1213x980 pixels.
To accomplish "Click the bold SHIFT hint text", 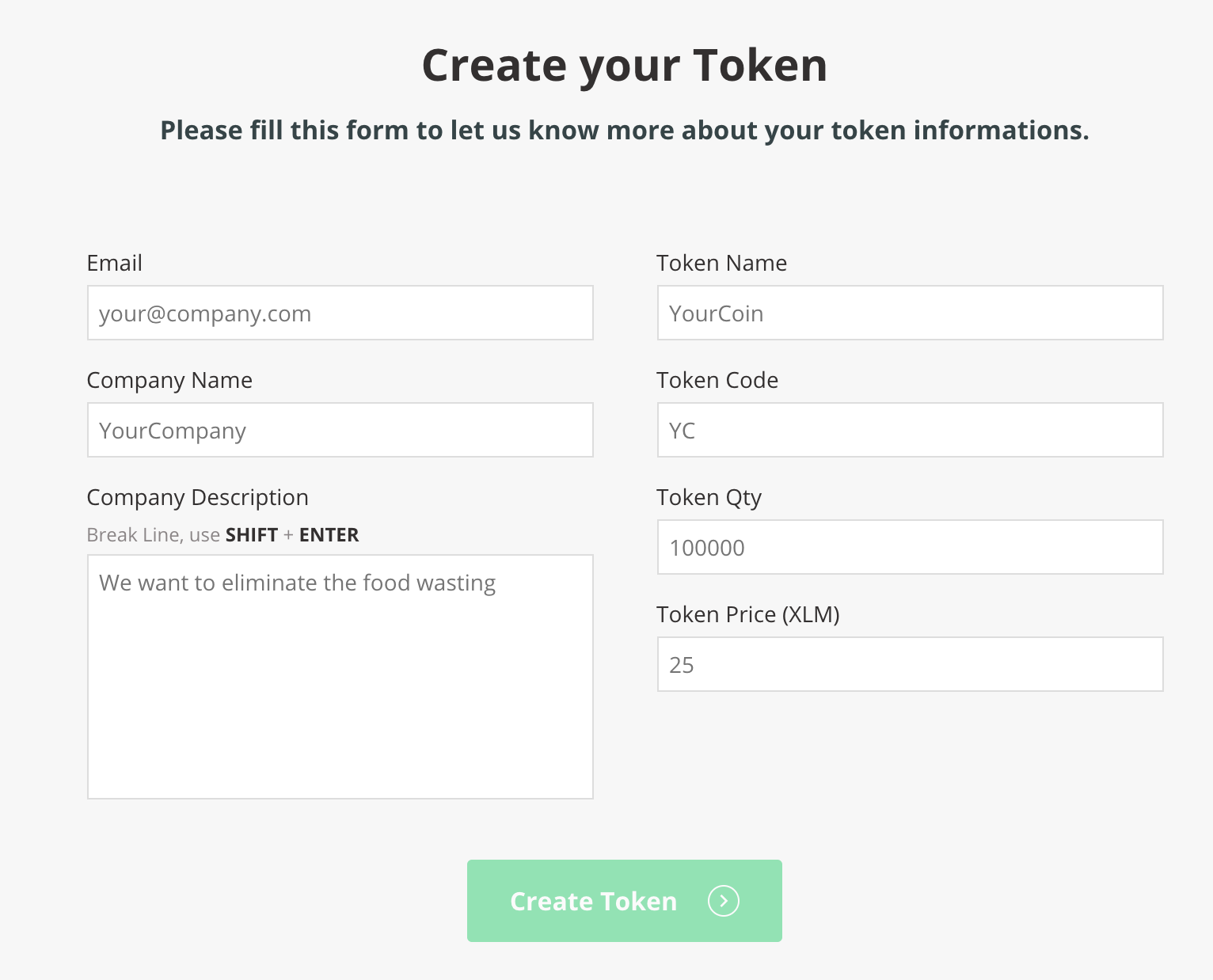I will click(252, 535).
